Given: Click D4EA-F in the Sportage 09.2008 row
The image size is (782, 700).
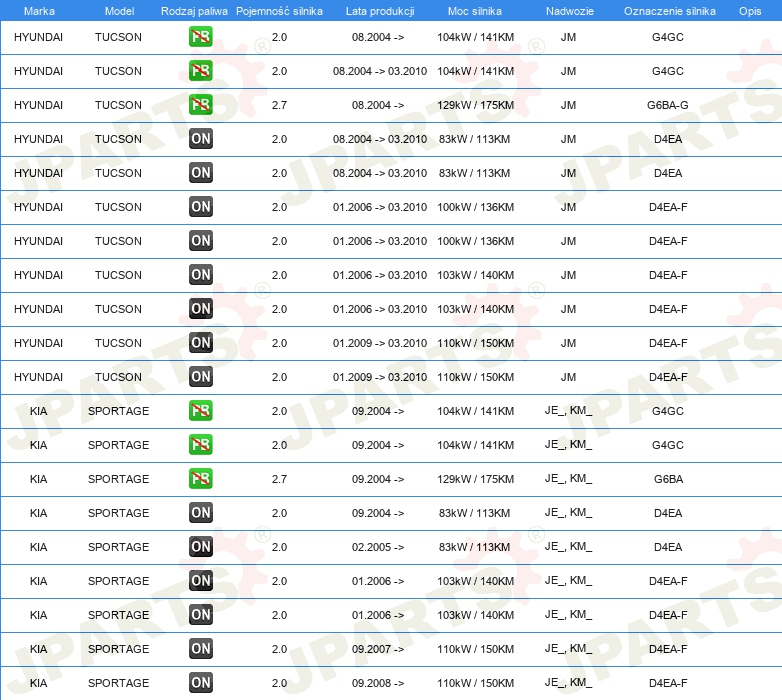Looking at the screenshot, I should pyautogui.click(x=668, y=683).
